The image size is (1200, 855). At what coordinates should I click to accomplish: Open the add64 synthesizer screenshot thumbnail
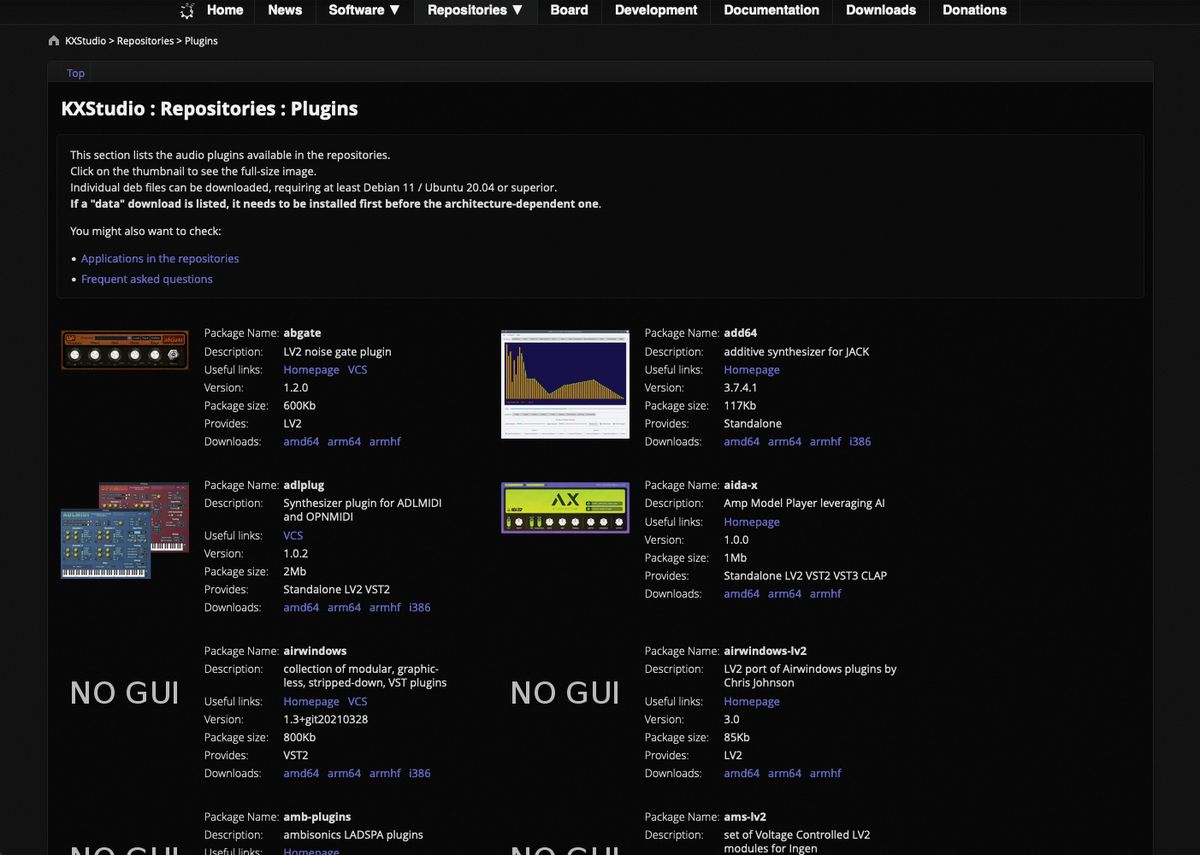tap(565, 383)
